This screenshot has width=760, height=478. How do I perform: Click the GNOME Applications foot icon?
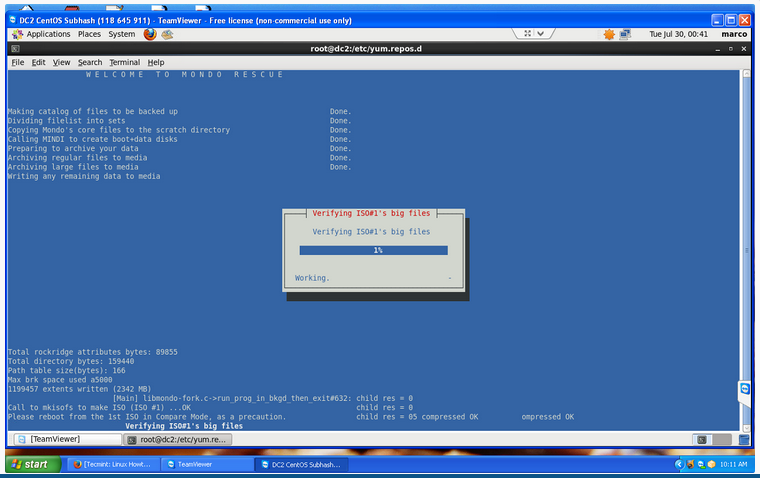tap(17, 34)
